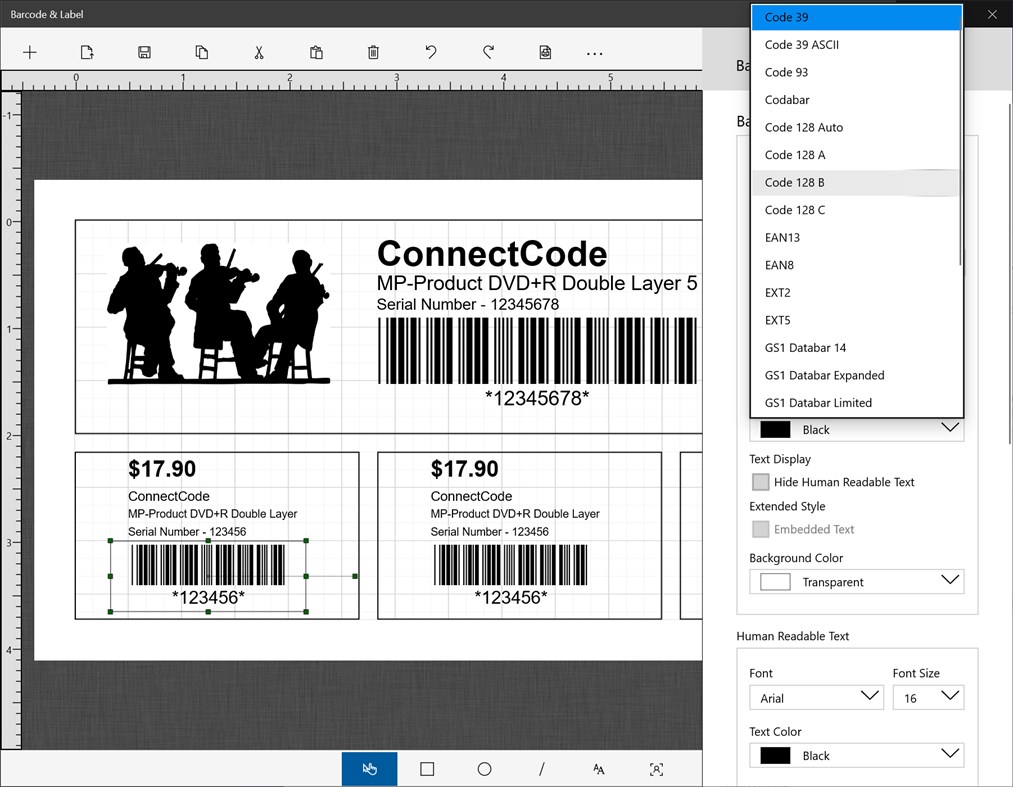1013x787 pixels.
Task: Select the barcode insertion tool
Action: point(656,769)
